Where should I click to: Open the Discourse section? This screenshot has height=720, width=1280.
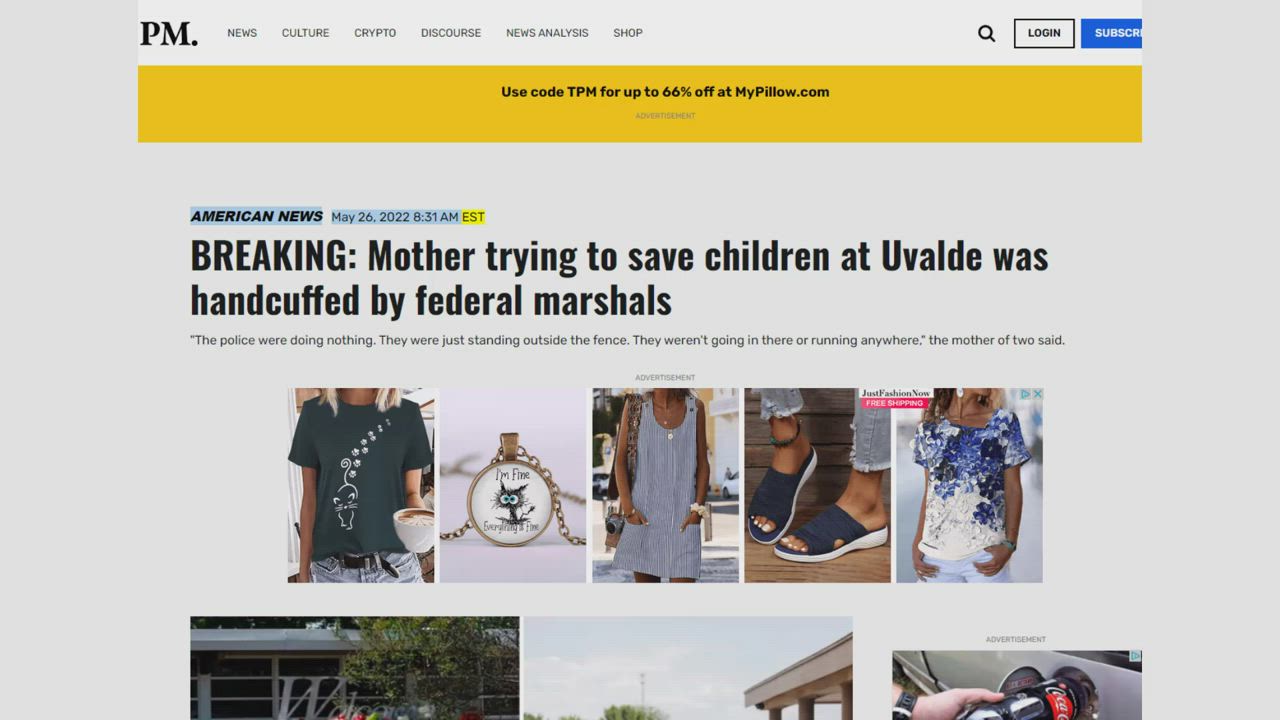[x=451, y=33]
